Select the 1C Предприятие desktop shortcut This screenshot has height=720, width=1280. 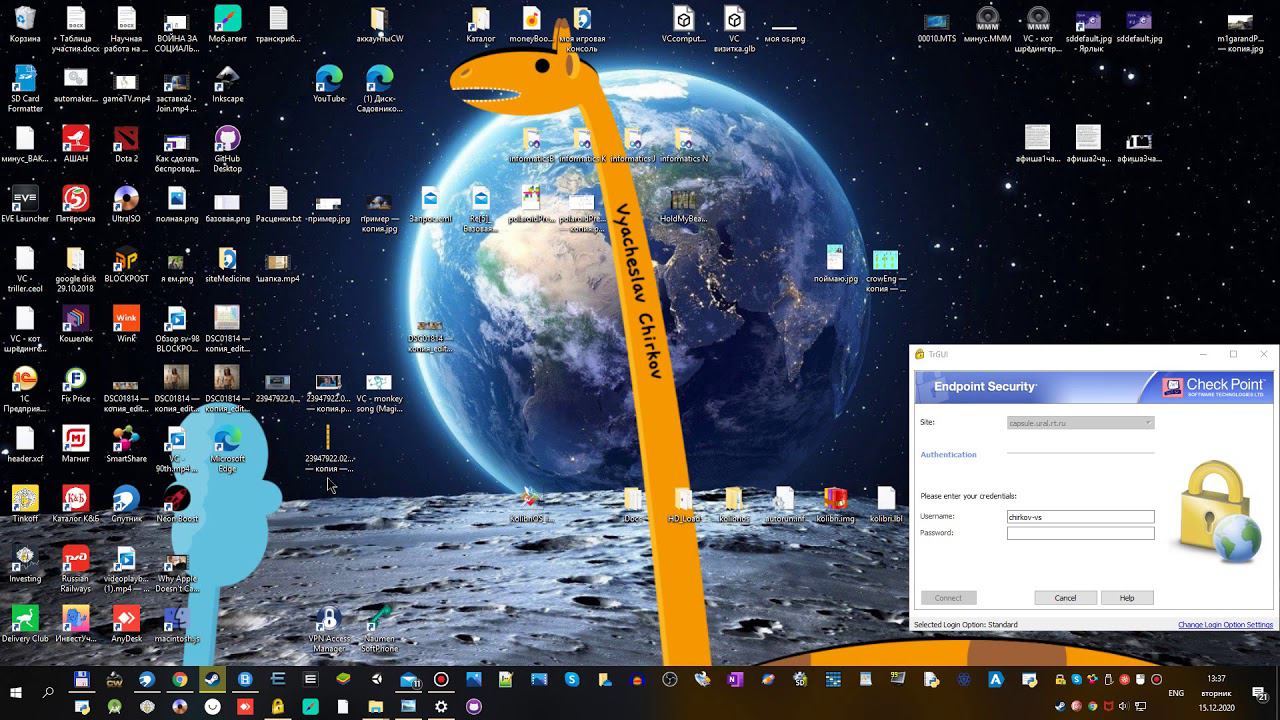tap(25, 389)
